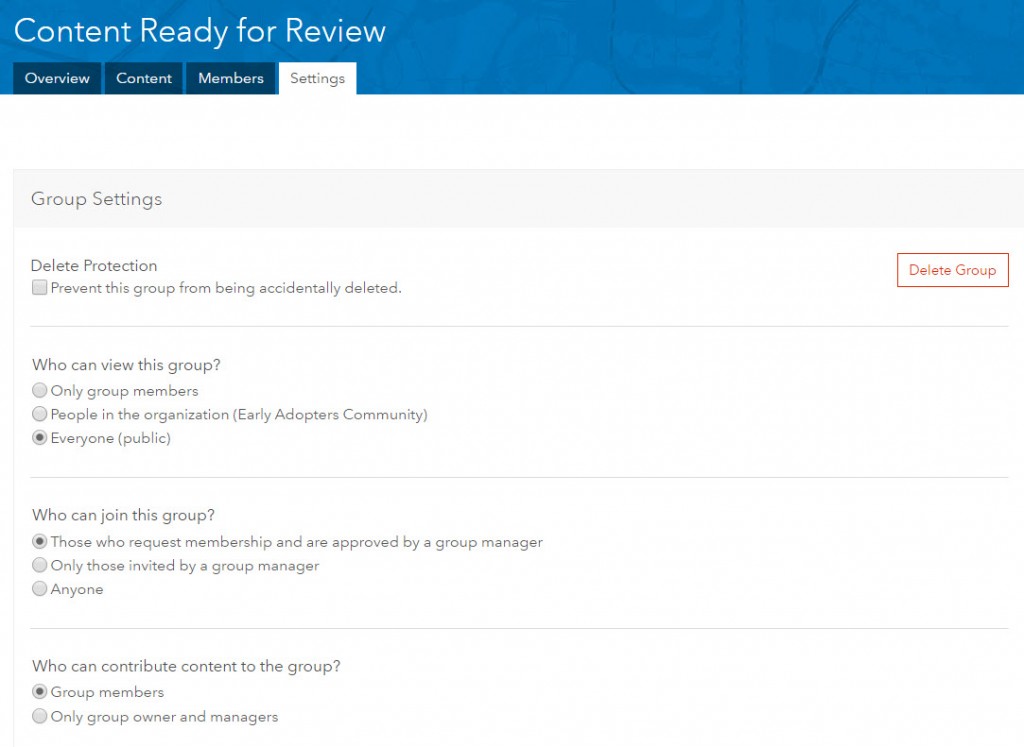Choose 'People in the organization' radio button
Image resolution: width=1024 pixels, height=747 pixels.
click(x=39, y=414)
